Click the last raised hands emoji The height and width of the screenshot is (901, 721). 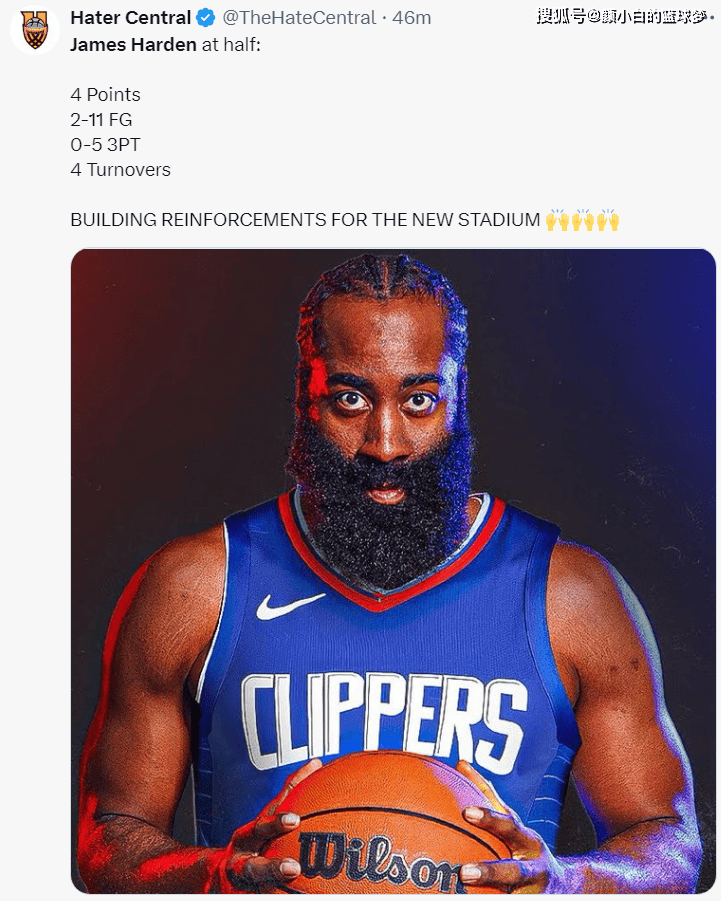click(607, 220)
